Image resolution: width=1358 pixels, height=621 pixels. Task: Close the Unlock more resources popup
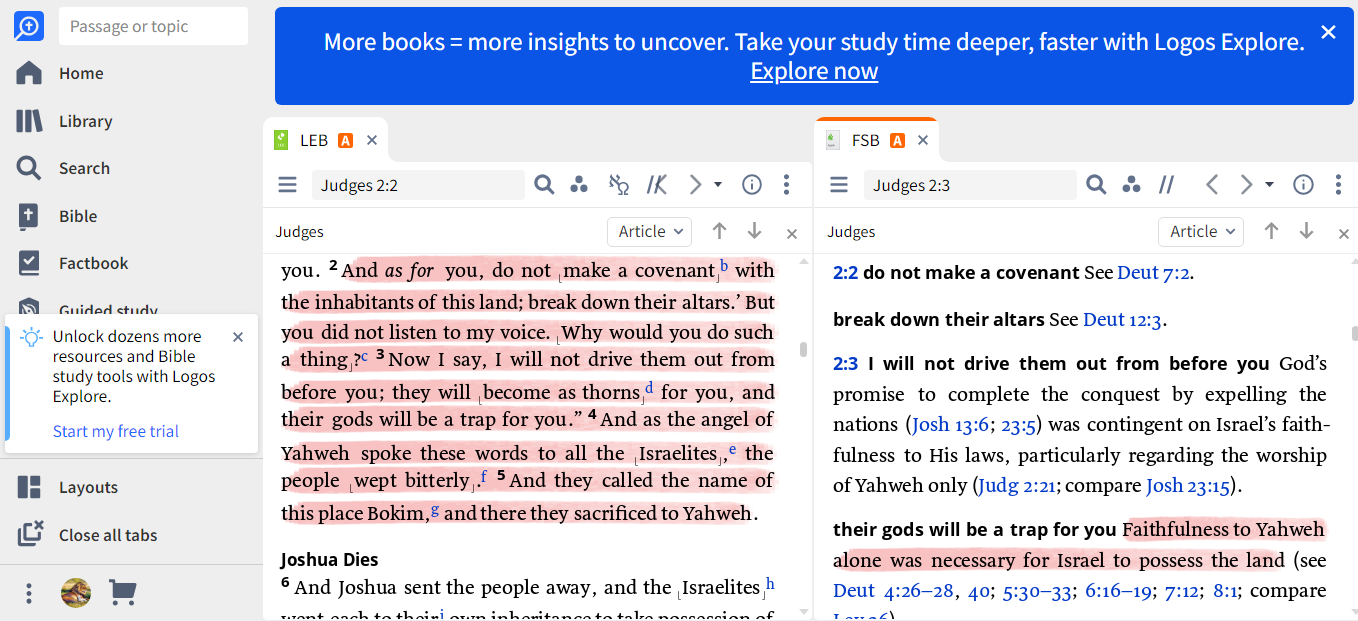(238, 337)
